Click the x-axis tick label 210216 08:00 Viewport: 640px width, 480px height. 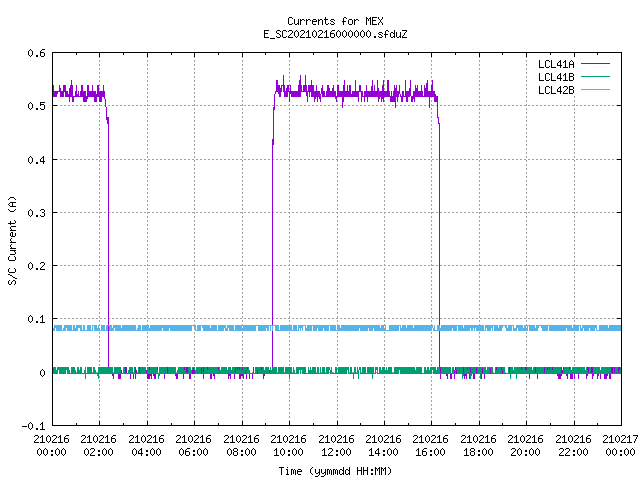pos(241,446)
